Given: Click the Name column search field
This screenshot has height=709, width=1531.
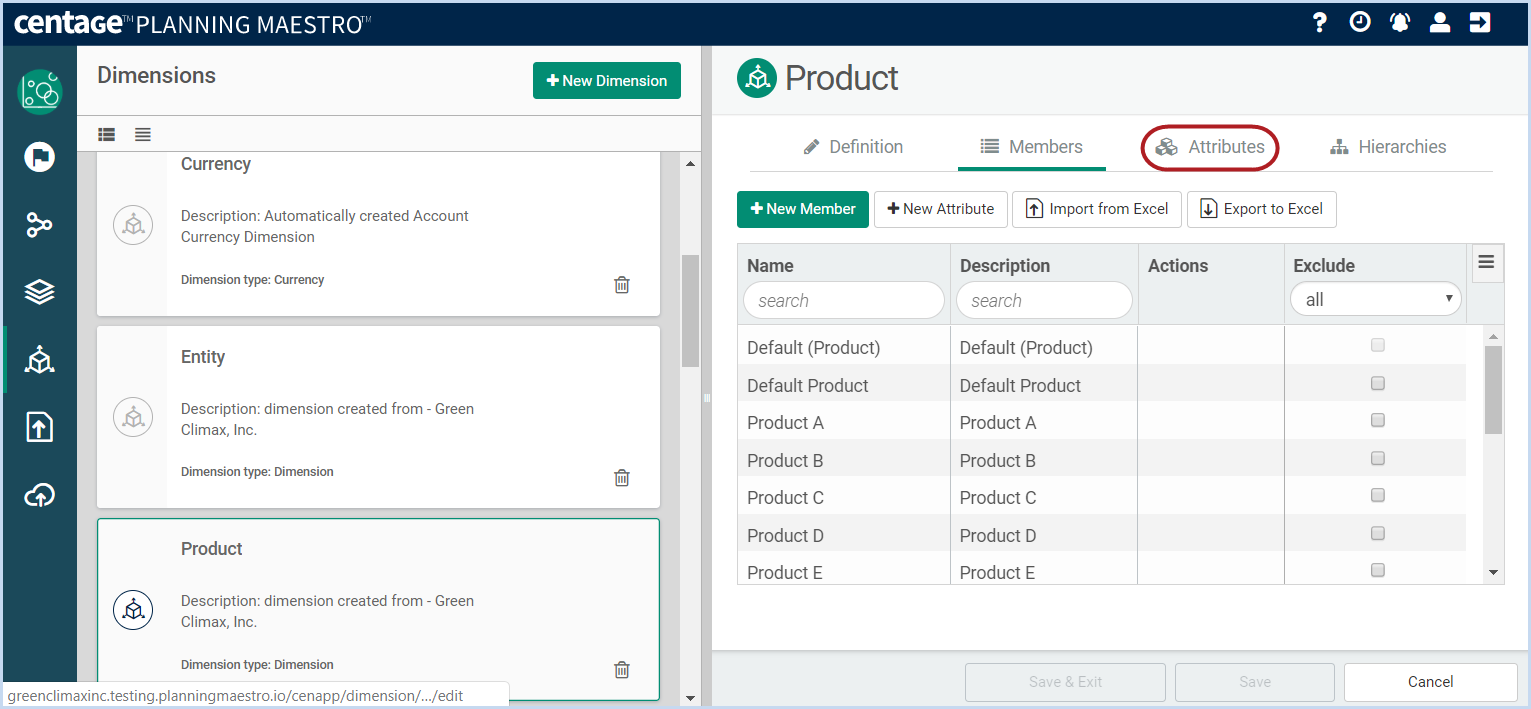Looking at the screenshot, I should [x=844, y=300].
